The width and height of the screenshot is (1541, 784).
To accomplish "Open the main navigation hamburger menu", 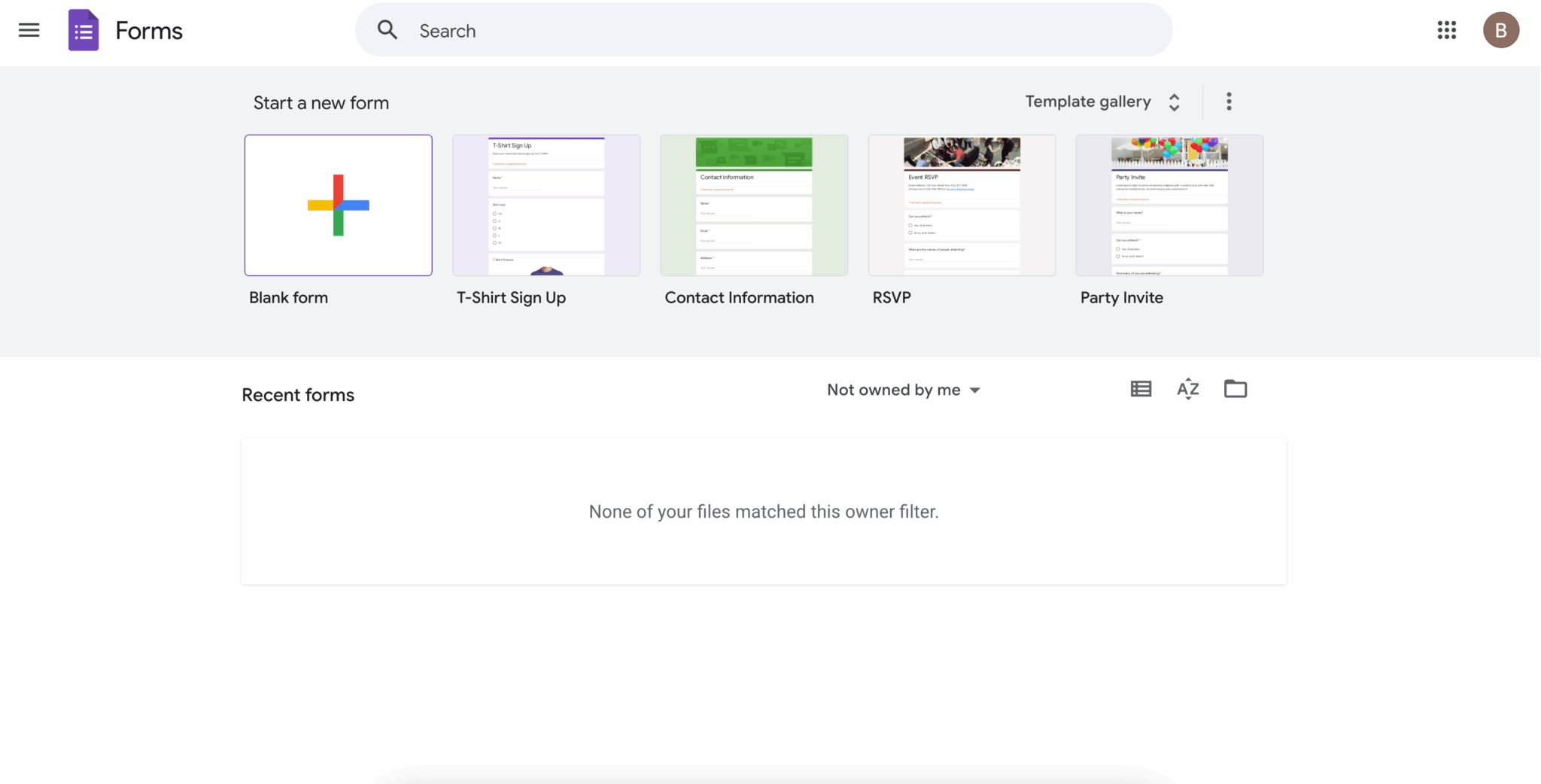I will point(29,30).
